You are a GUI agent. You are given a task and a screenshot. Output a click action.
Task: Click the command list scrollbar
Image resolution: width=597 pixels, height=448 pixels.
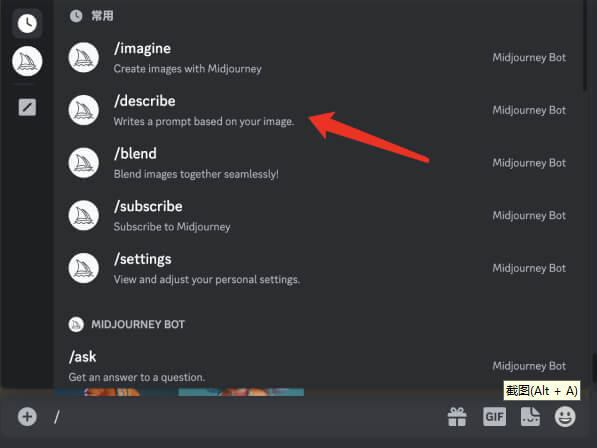pyautogui.click(x=585, y=45)
